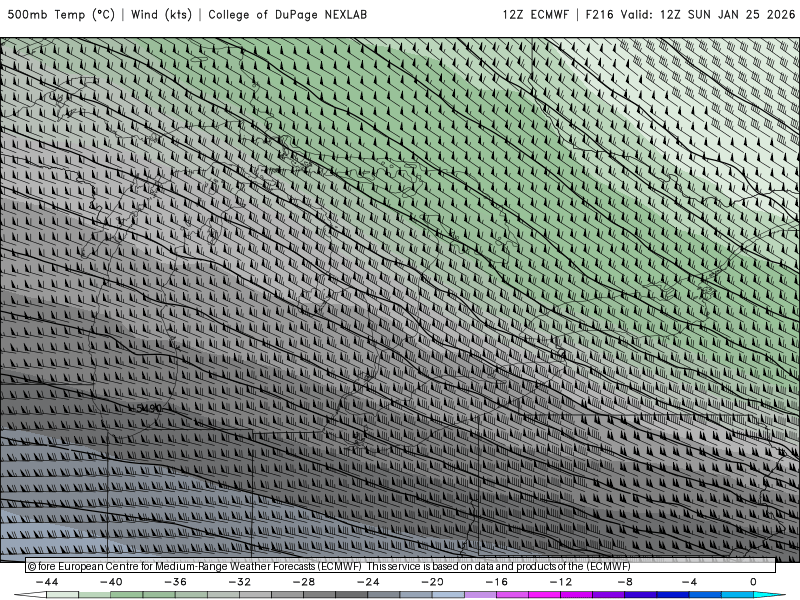800x600 pixels.
Task: Click the 0 legend value
Action: [753, 582]
